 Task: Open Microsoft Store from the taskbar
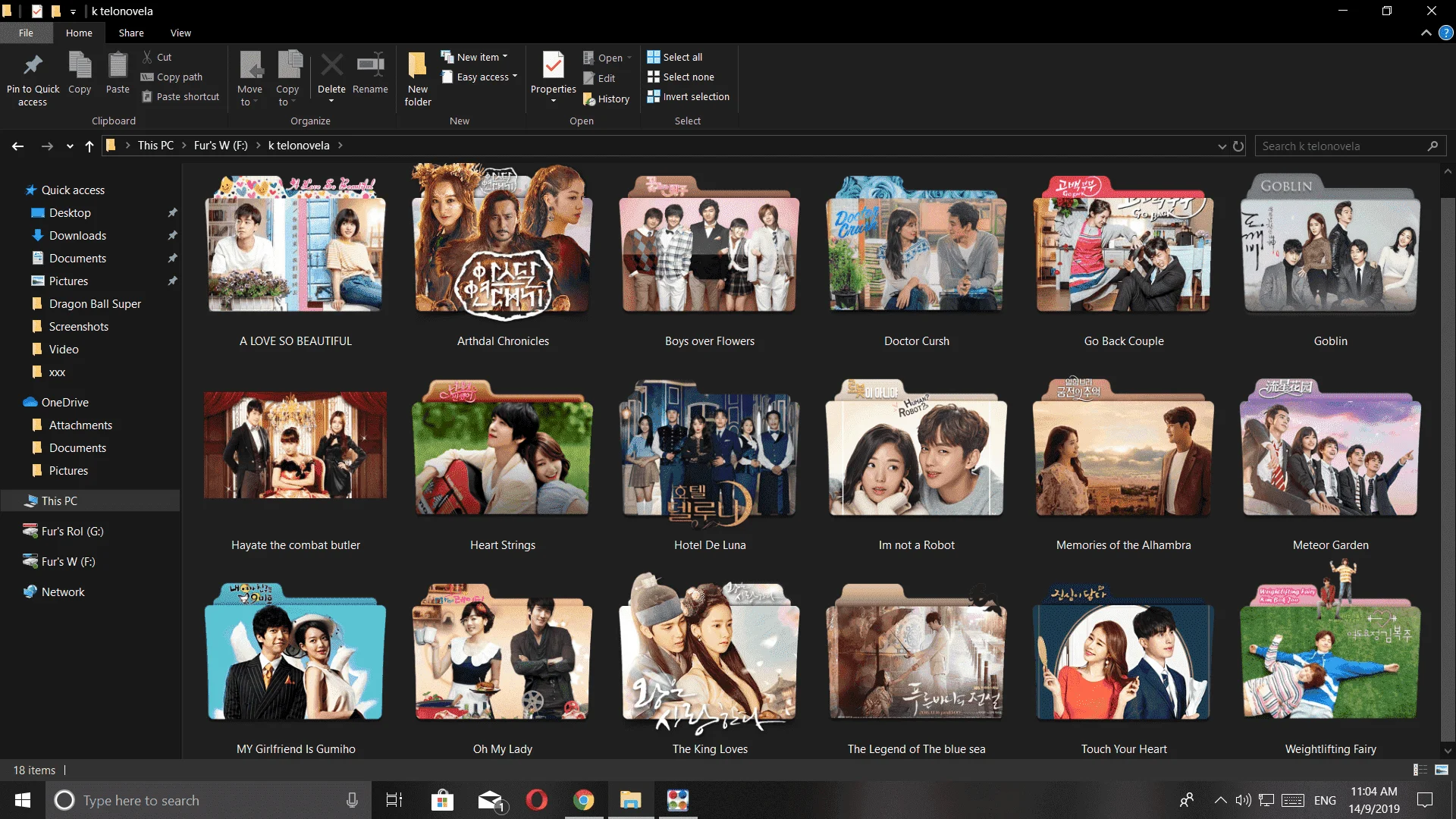pos(442,800)
